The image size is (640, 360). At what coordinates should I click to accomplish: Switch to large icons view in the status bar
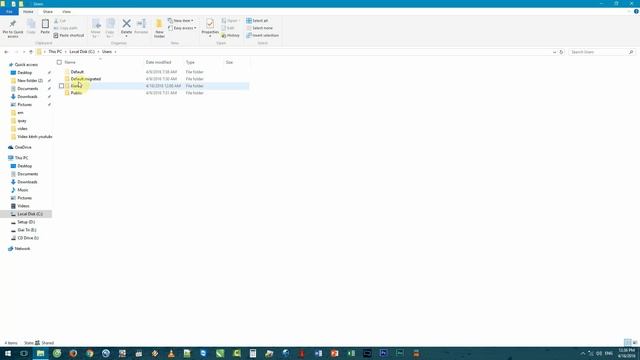click(635, 342)
